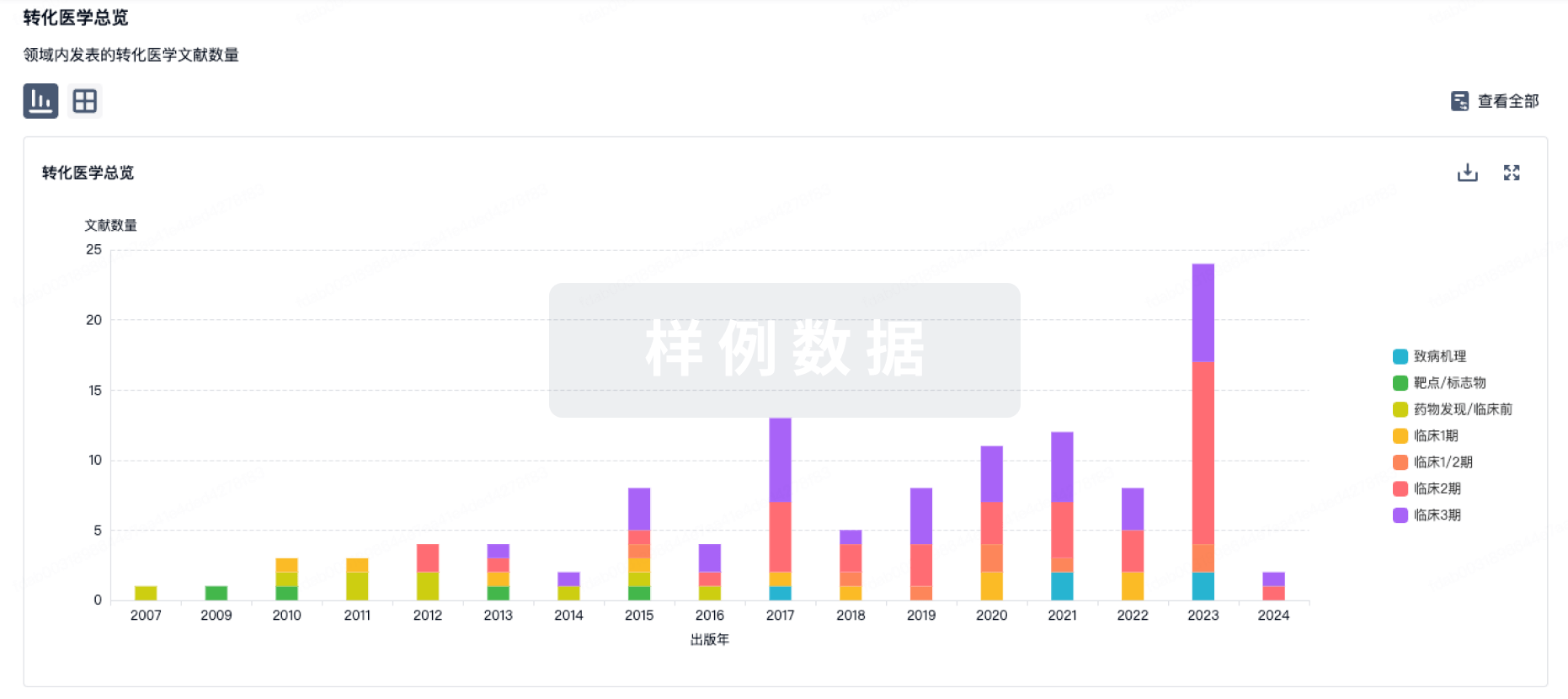The height and width of the screenshot is (699, 1568).
Task: Select the 2020 yellow 临床1期 segment
Action: point(991,586)
